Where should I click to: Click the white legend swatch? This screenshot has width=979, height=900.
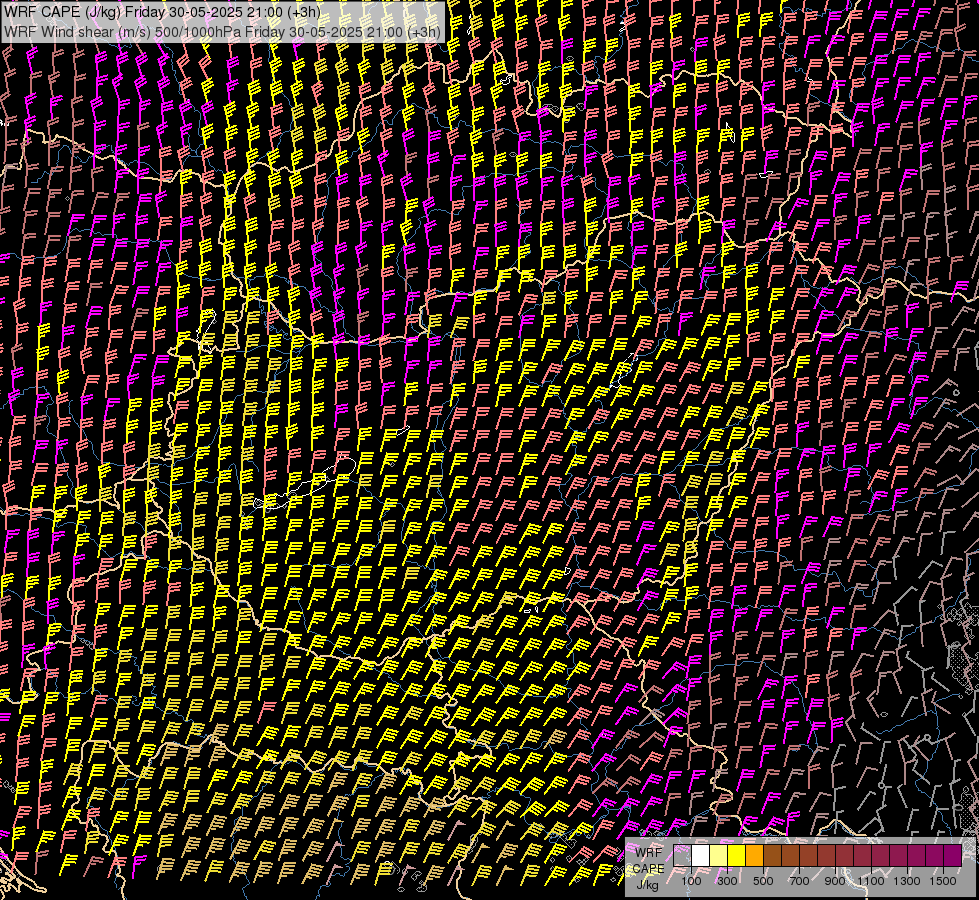click(x=701, y=855)
